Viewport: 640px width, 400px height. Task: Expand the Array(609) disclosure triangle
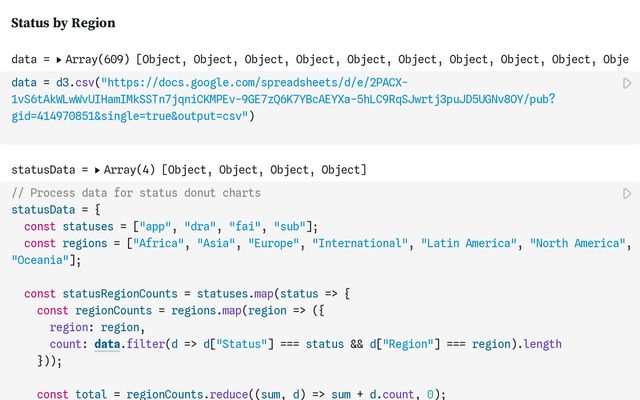tap(59, 60)
